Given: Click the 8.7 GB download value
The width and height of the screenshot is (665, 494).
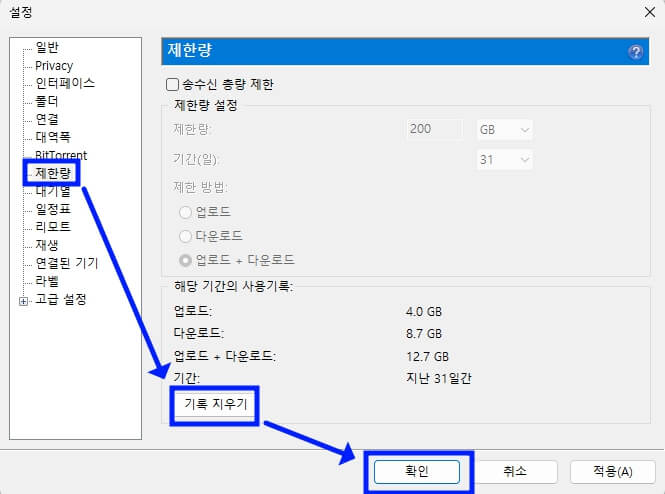Looking at the screenshot, I should [x=424, y=334].
